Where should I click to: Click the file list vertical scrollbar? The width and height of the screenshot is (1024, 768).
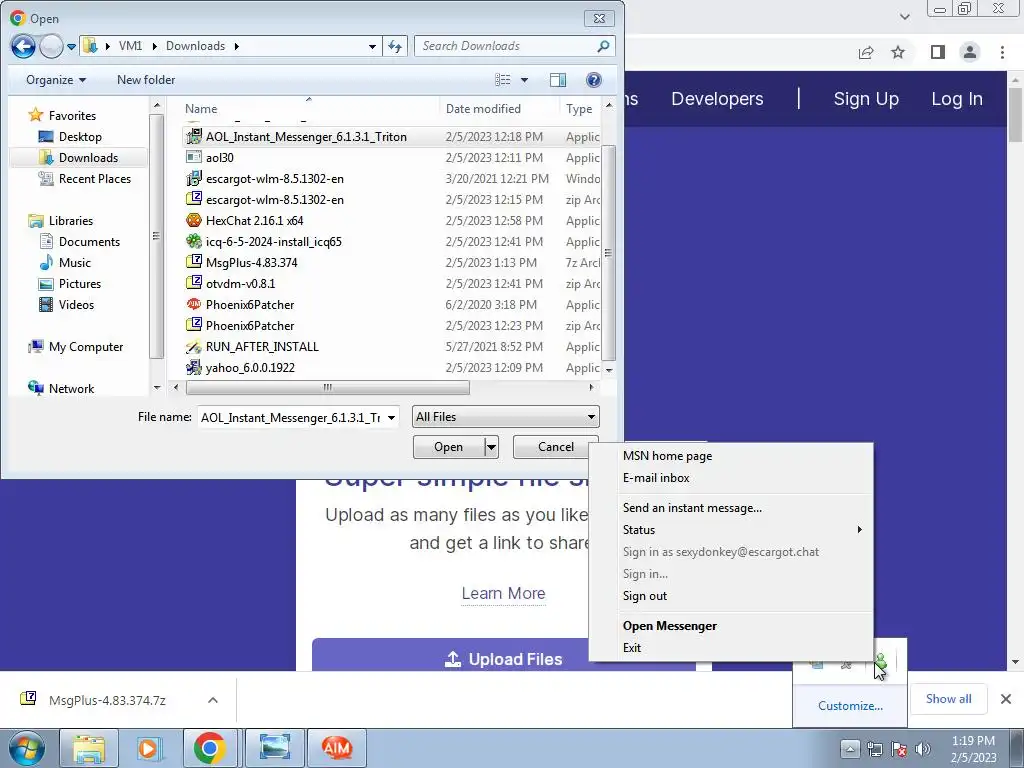point(609,253)
